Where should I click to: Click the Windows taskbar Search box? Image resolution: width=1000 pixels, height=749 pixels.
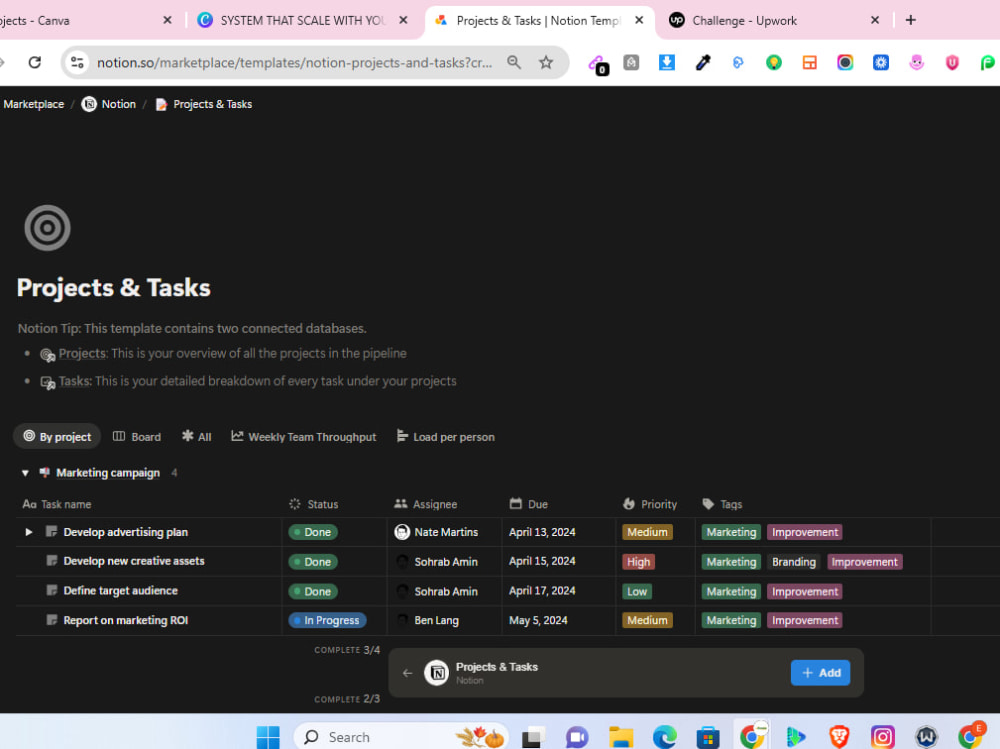click(x=401, y=737)
